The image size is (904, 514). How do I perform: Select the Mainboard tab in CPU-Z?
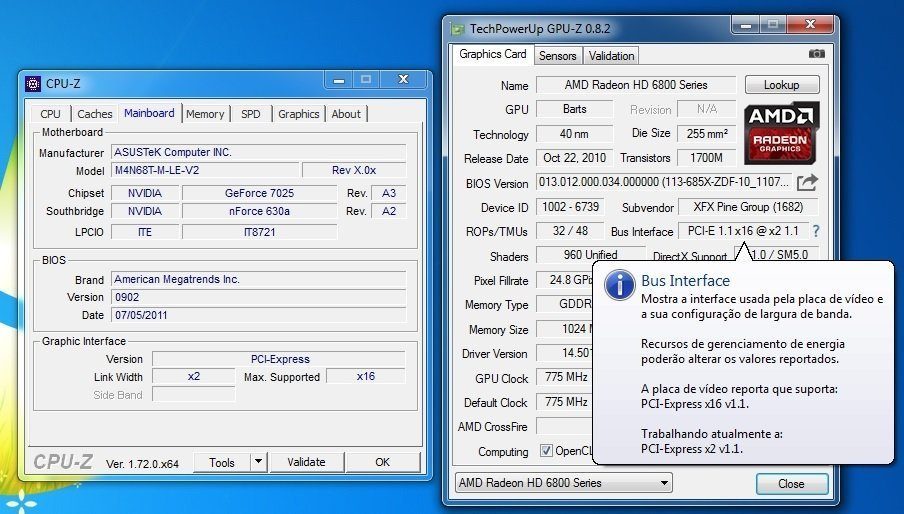[149, 113]
